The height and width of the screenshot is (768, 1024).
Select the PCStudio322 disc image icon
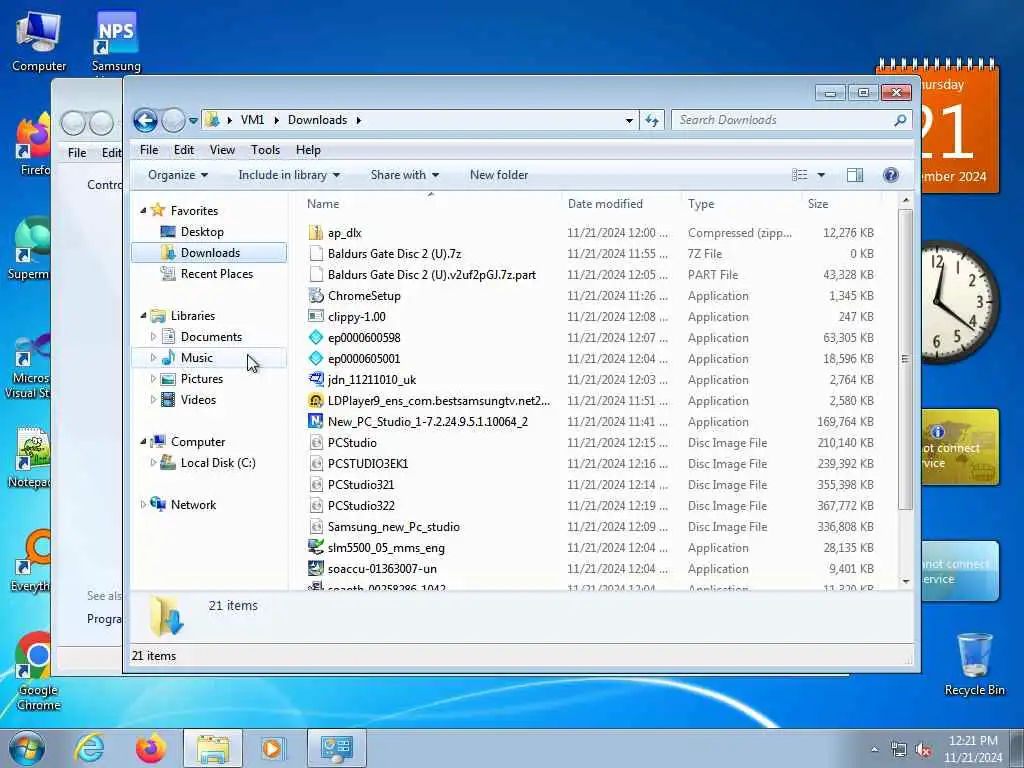tap(315, 505)
